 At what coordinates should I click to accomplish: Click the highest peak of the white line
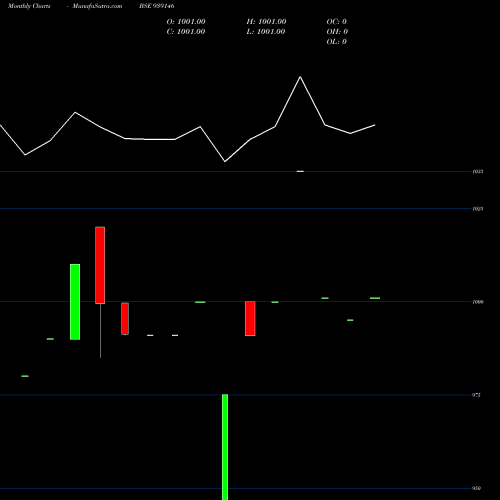(300, 77)
